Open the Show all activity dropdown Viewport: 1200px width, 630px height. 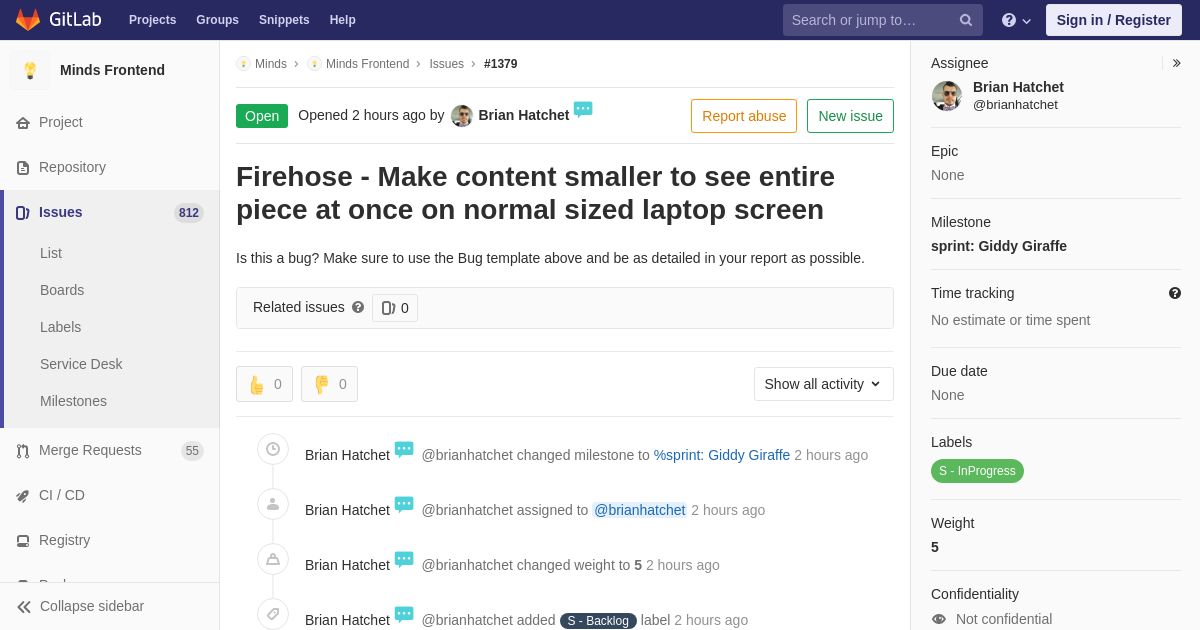click(x=824, y=384)
